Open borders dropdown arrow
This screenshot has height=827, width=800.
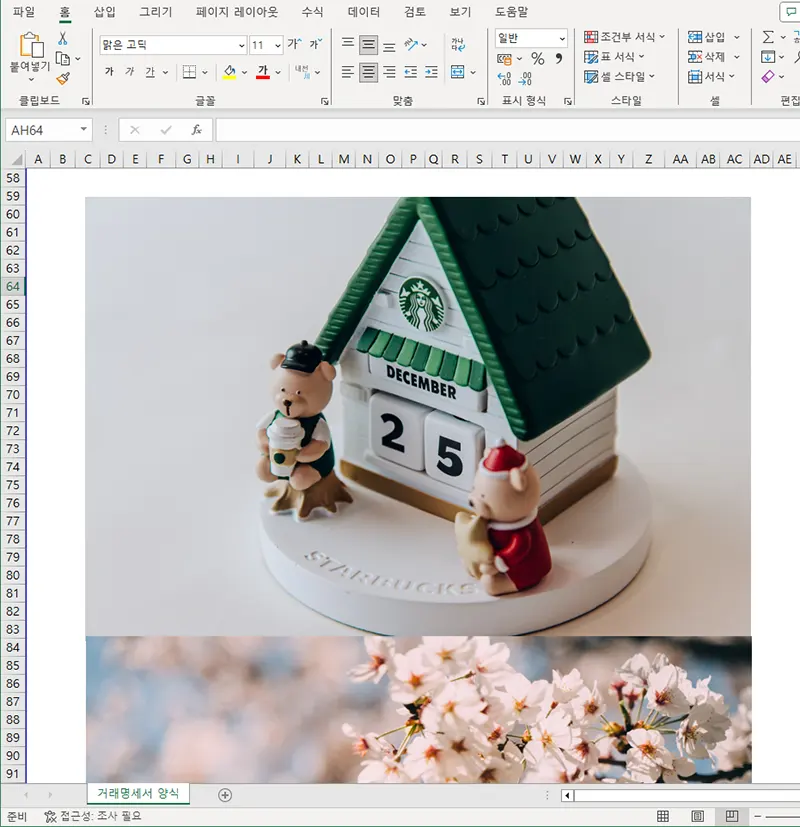(x=205, y=72)
